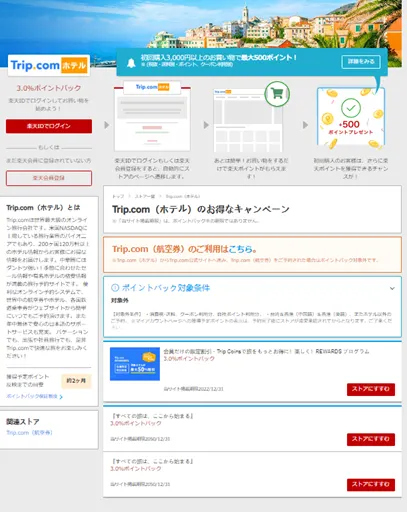Screen dimensions: 407x512
Task: Click ストアにすすむ in the middle campaign row
Action: [371, 439]
